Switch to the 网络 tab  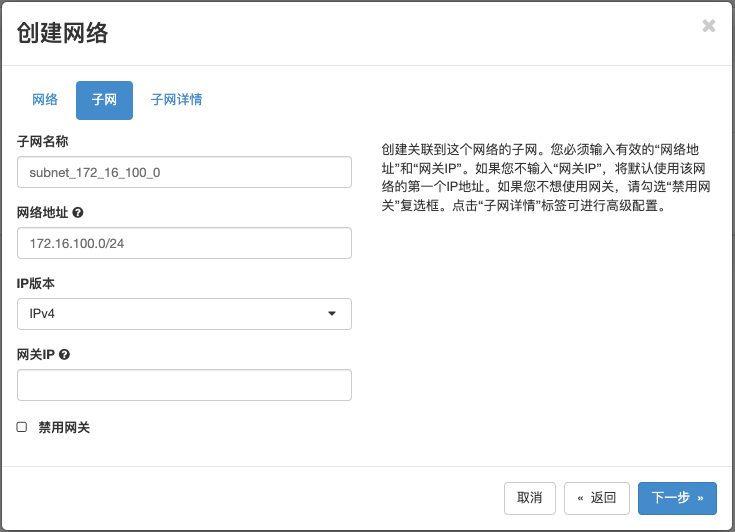pyautogui.click(x=45, y=100)
